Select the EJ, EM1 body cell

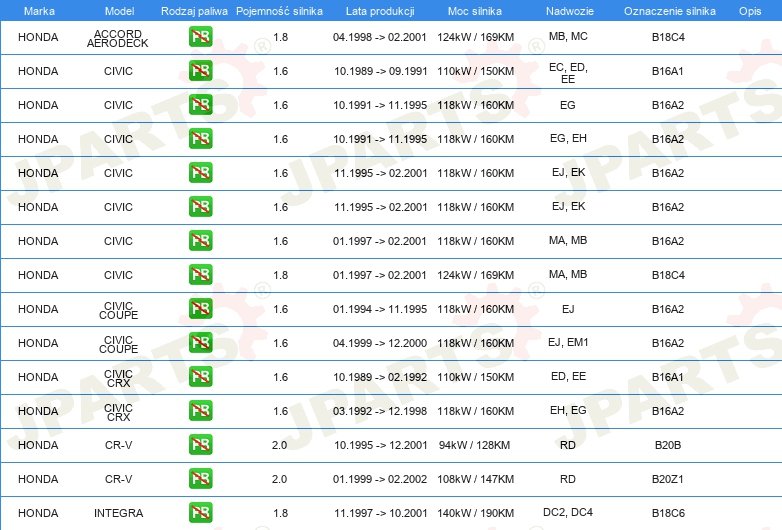pyautogui.click(x=568, y=342)
